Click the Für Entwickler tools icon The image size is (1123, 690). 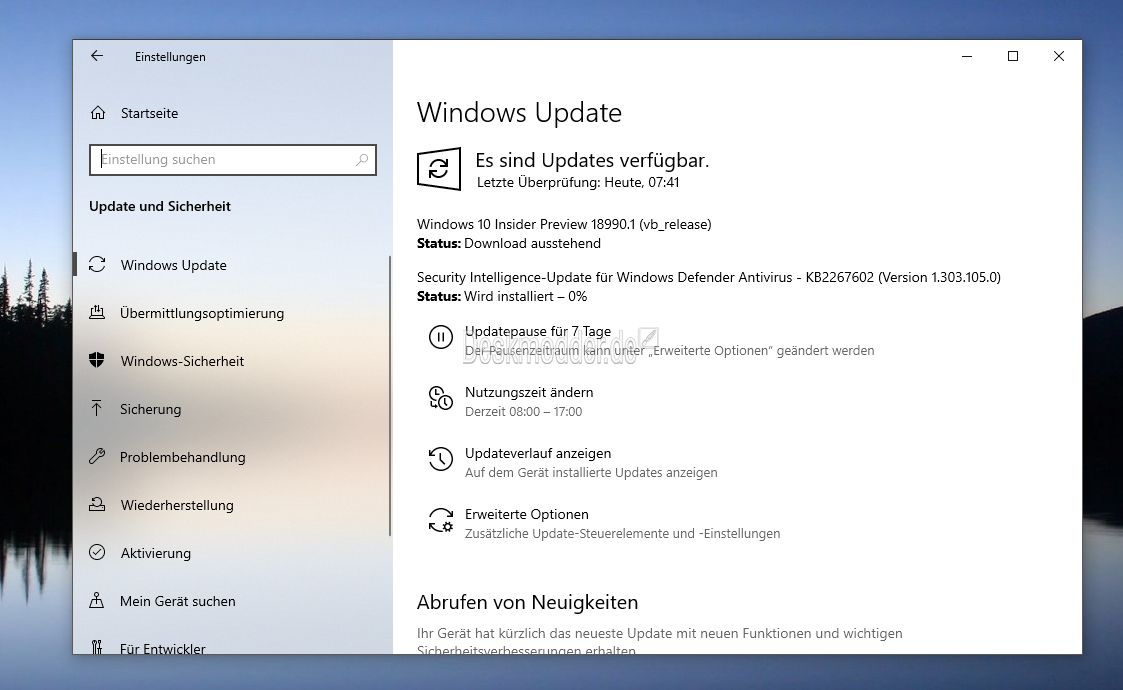coord(97,648)
